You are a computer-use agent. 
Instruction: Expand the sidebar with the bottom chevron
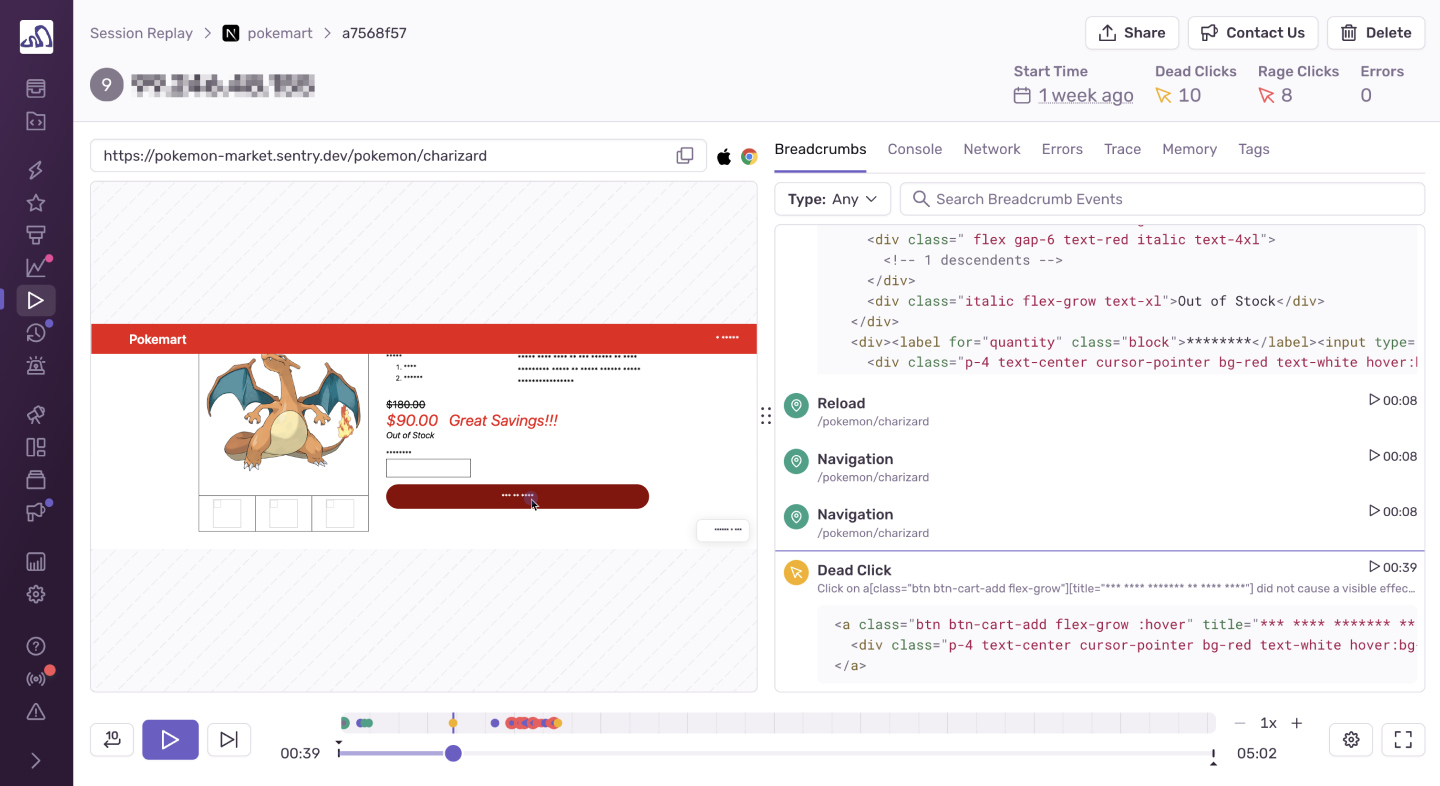click(36, 760)
